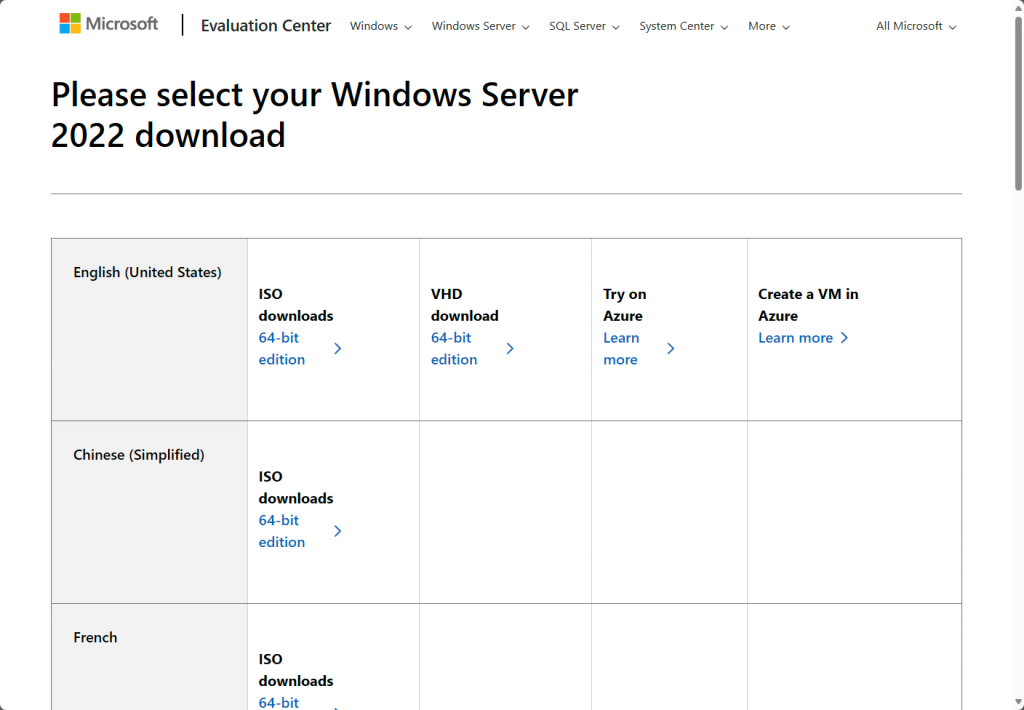Click the Microsoft logo
This screenshot has height=710, width=1024.
tap(108, 24)
